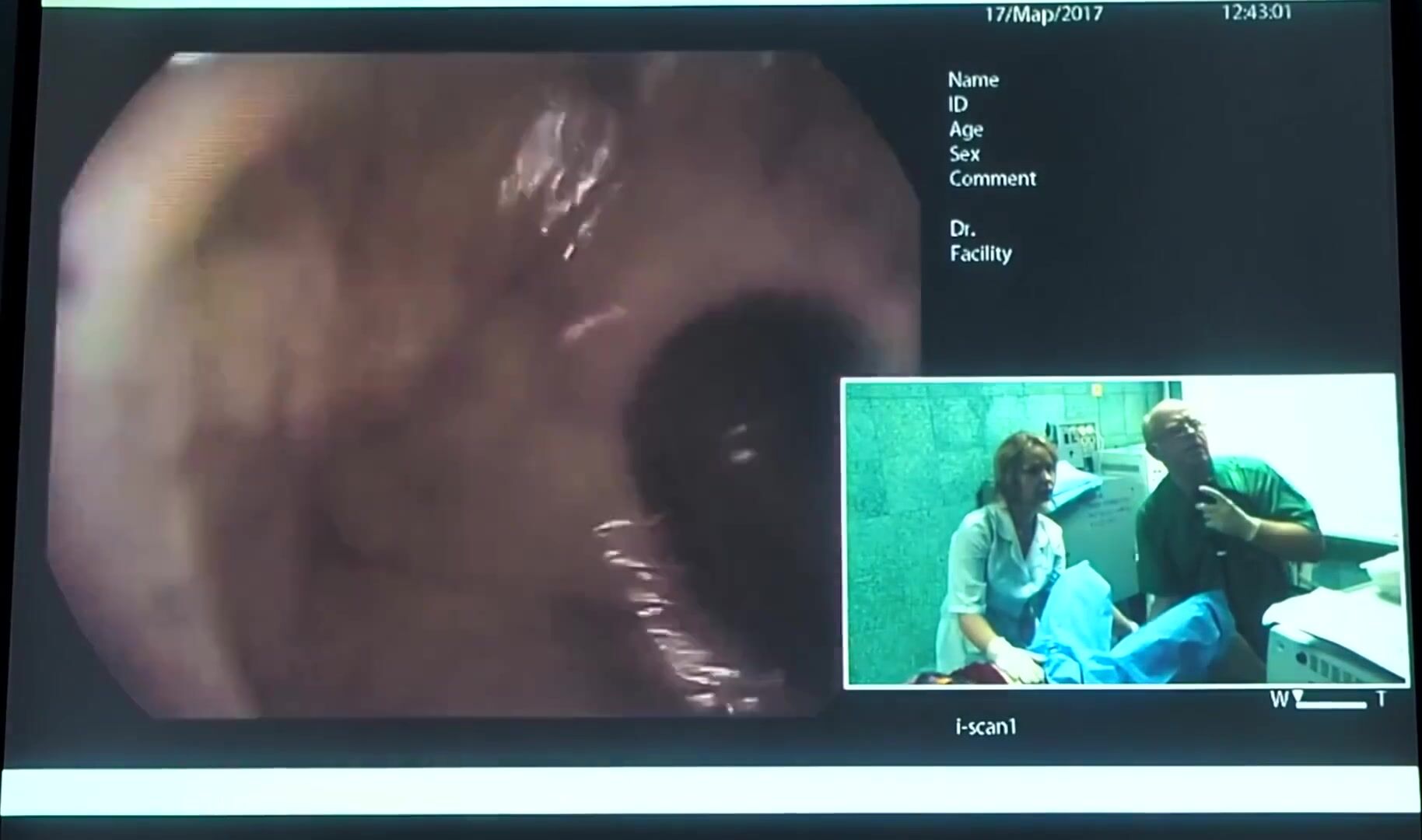Click the dark lumen in endoscopic view
The width and height of the screenshot is (1422, 840).
click(739, 420)
